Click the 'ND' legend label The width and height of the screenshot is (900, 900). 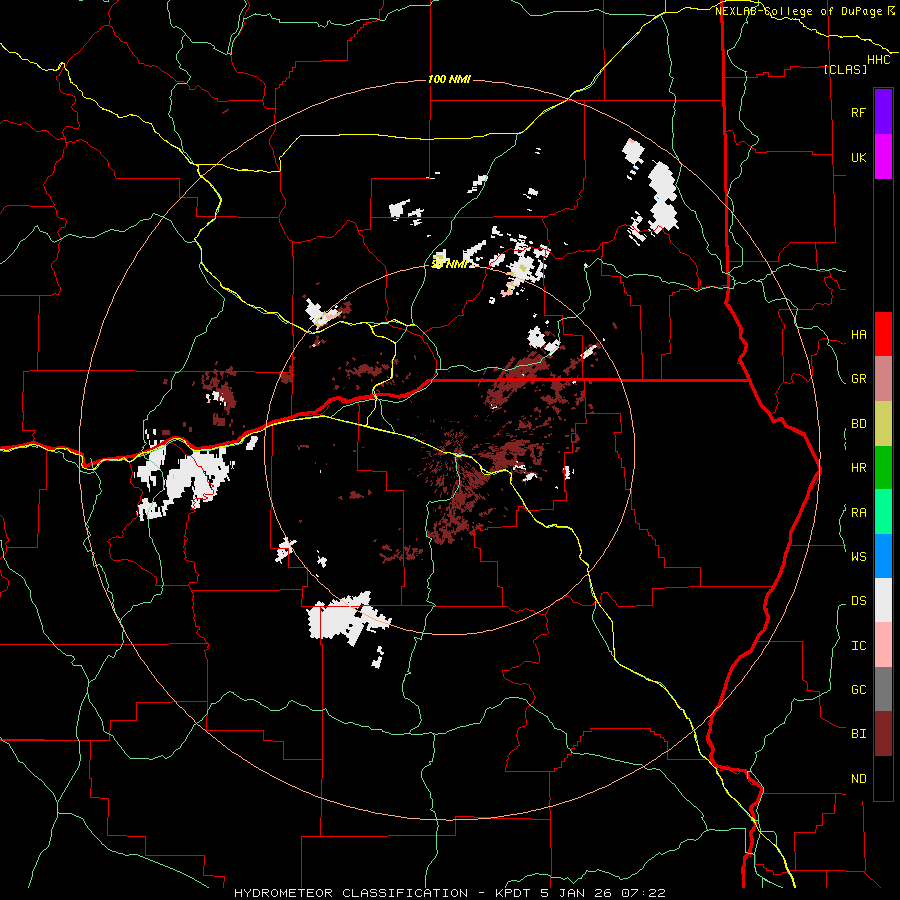coord(858,778)
